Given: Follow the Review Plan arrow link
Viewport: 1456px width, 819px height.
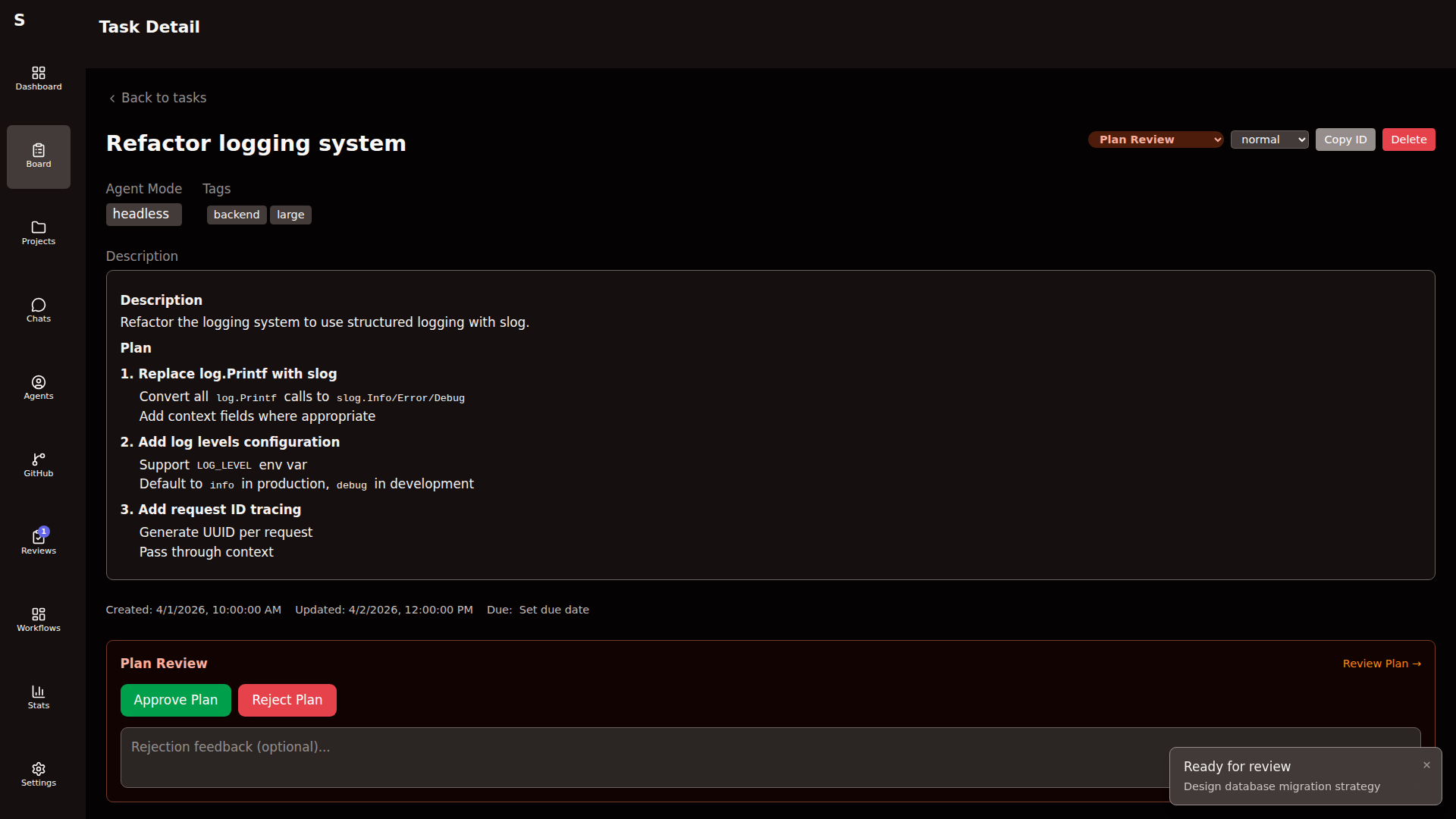Looking at the screenshot, I should [x=1381, y=664].
